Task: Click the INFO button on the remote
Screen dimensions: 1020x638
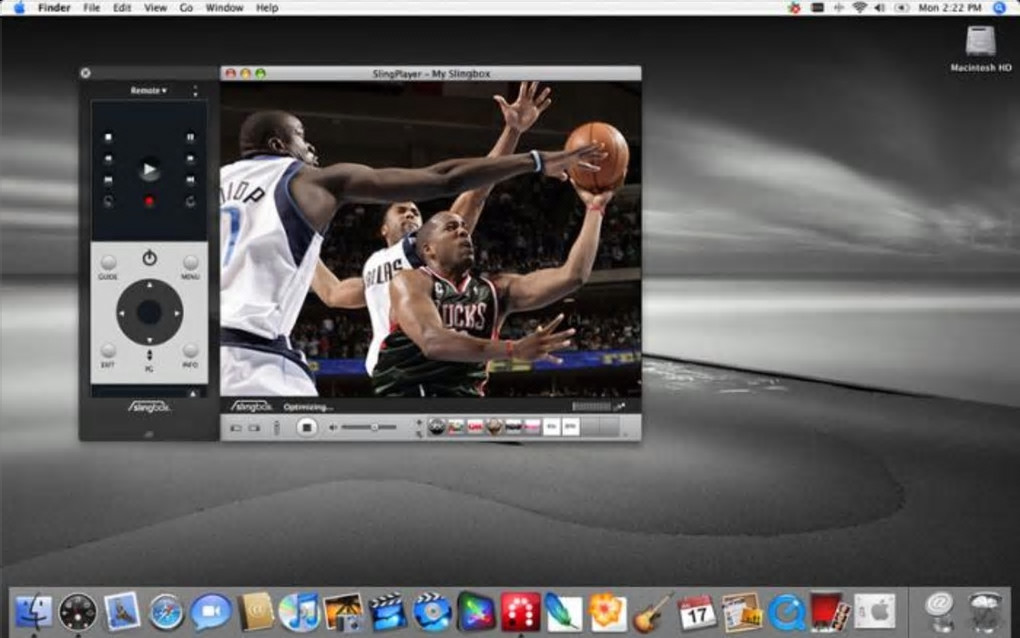Action: 190,351
